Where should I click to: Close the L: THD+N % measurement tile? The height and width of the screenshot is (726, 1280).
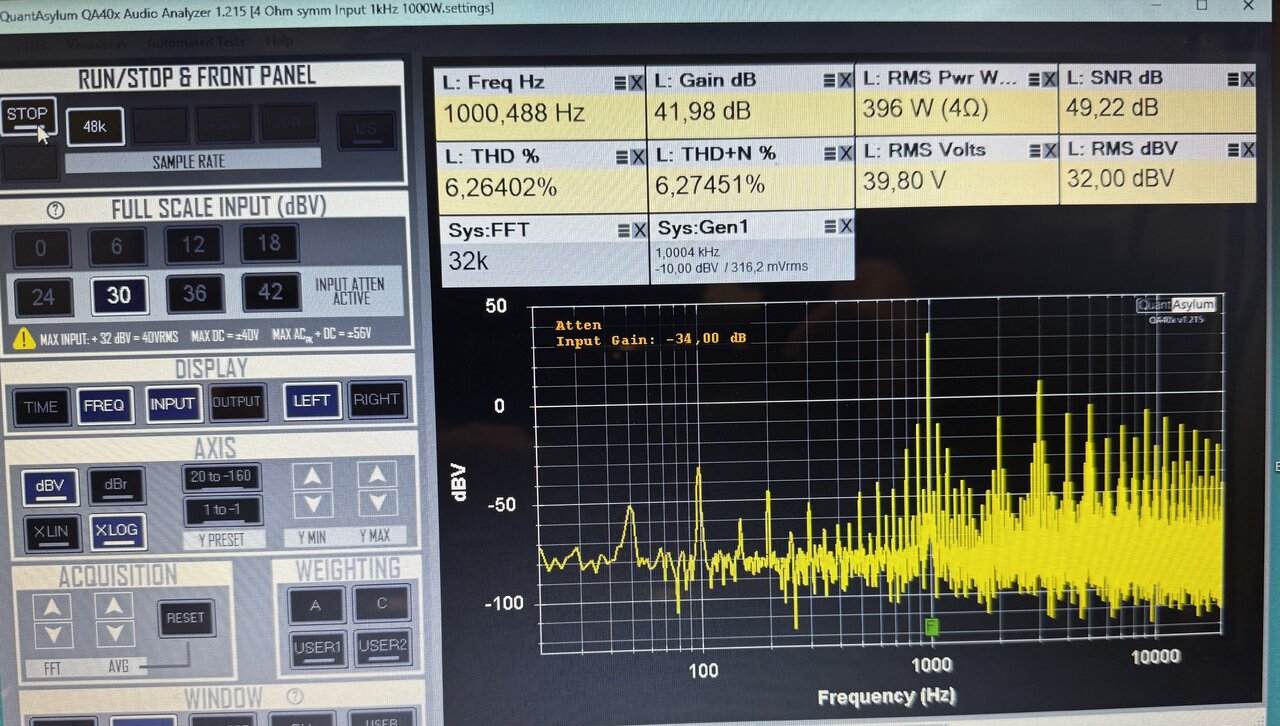846,154
